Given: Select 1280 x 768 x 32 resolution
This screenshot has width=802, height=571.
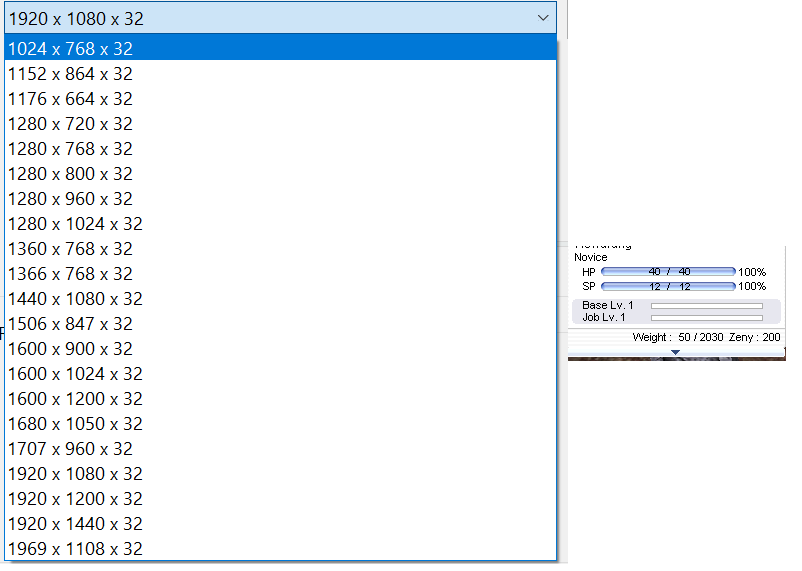Looking at the screenshot, I should pos(280,149).
